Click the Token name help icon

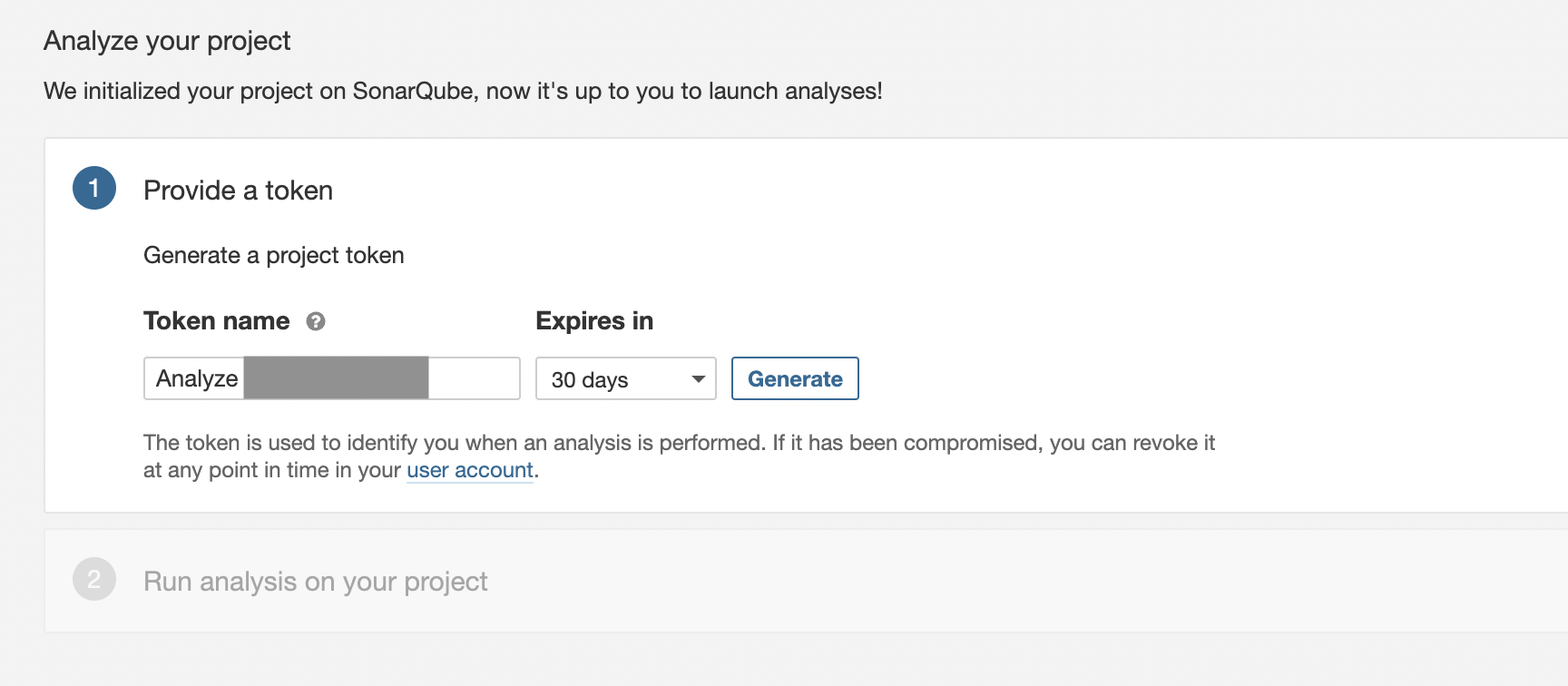point(316,321)
